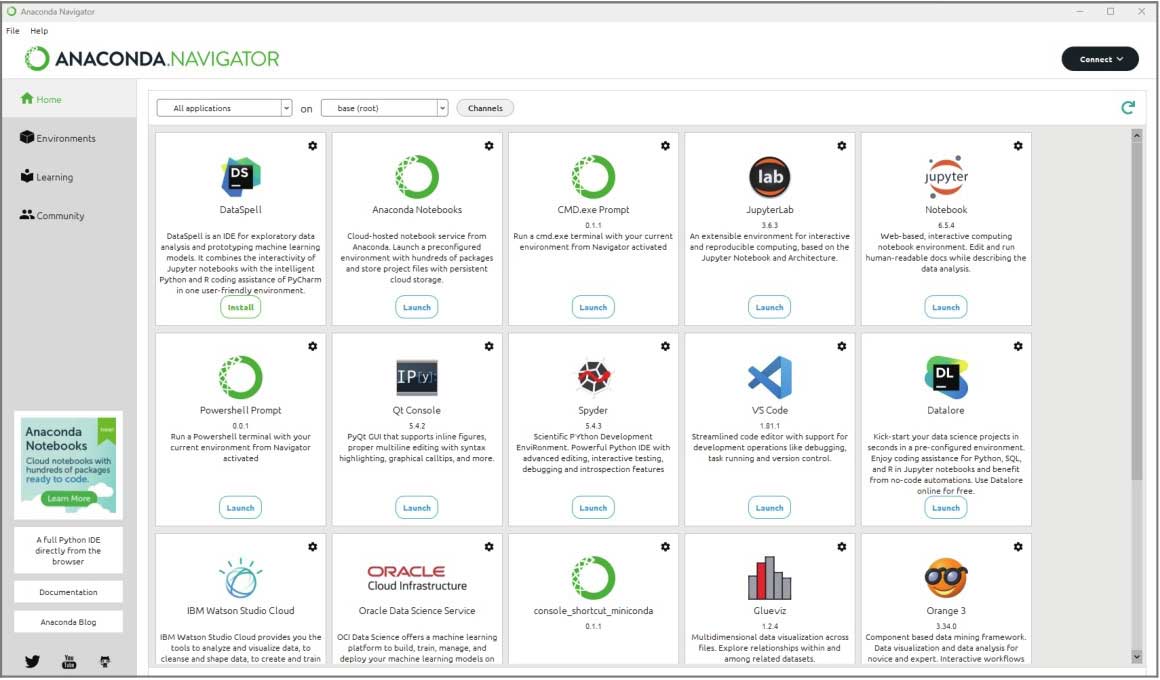Open the Help menu

pyautogui.click(x=39, y=31)
